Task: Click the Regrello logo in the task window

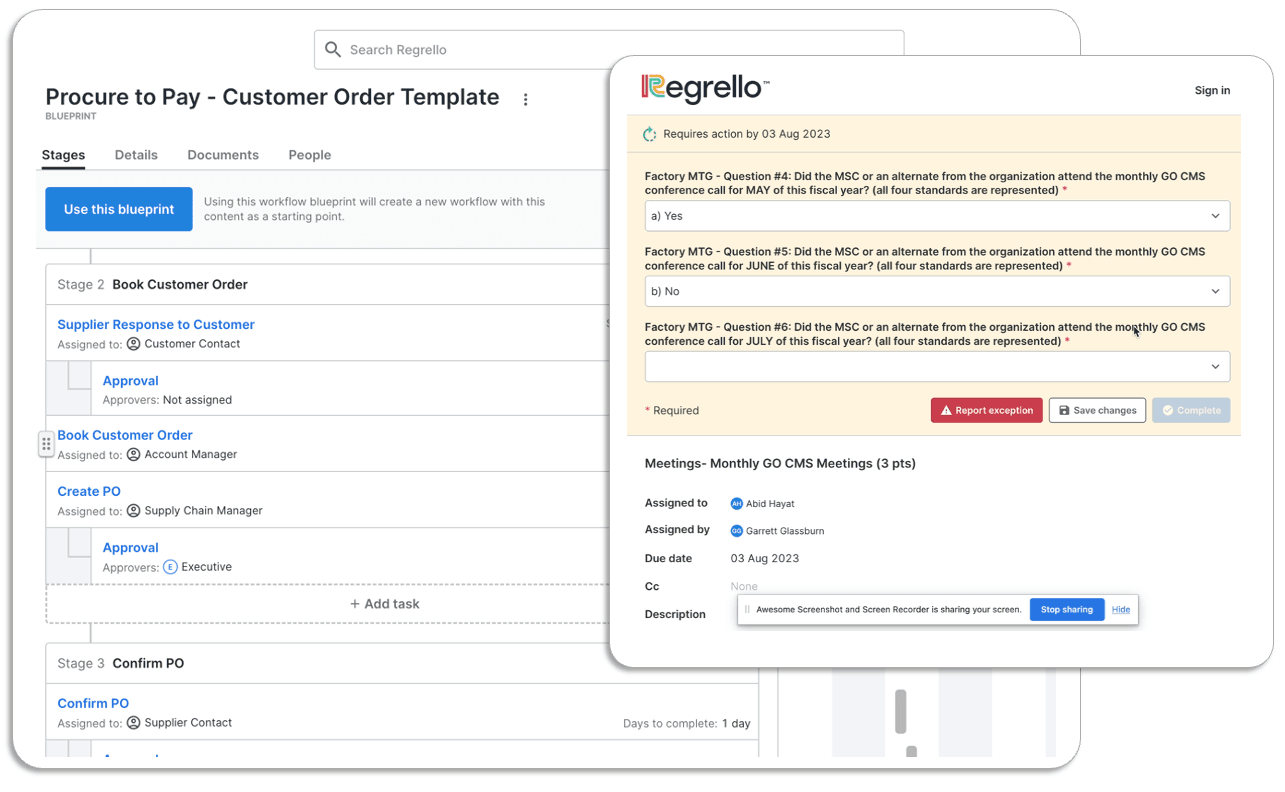Action: click(705, 88)
